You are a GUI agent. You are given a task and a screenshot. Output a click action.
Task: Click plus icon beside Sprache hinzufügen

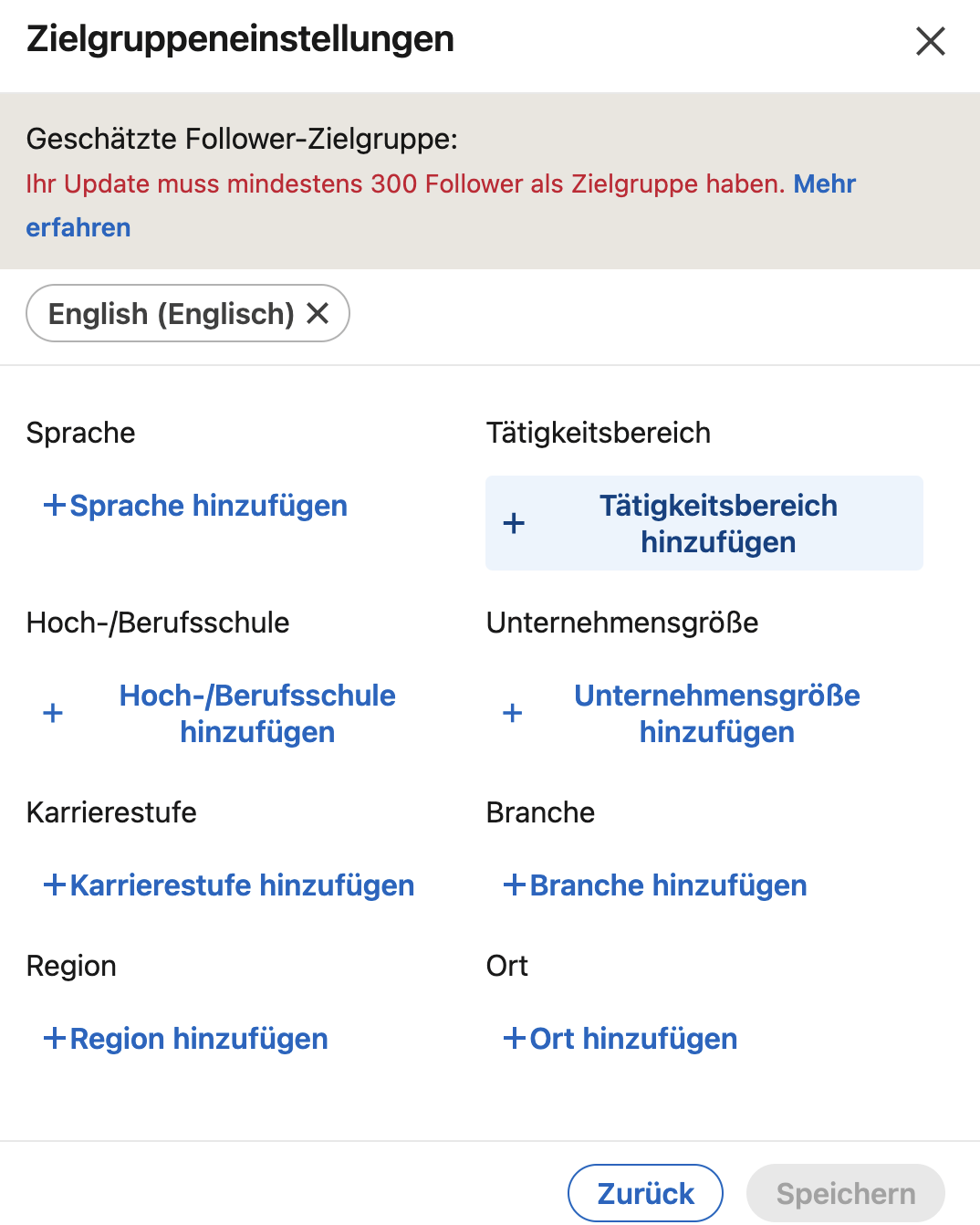coord(55,505)
